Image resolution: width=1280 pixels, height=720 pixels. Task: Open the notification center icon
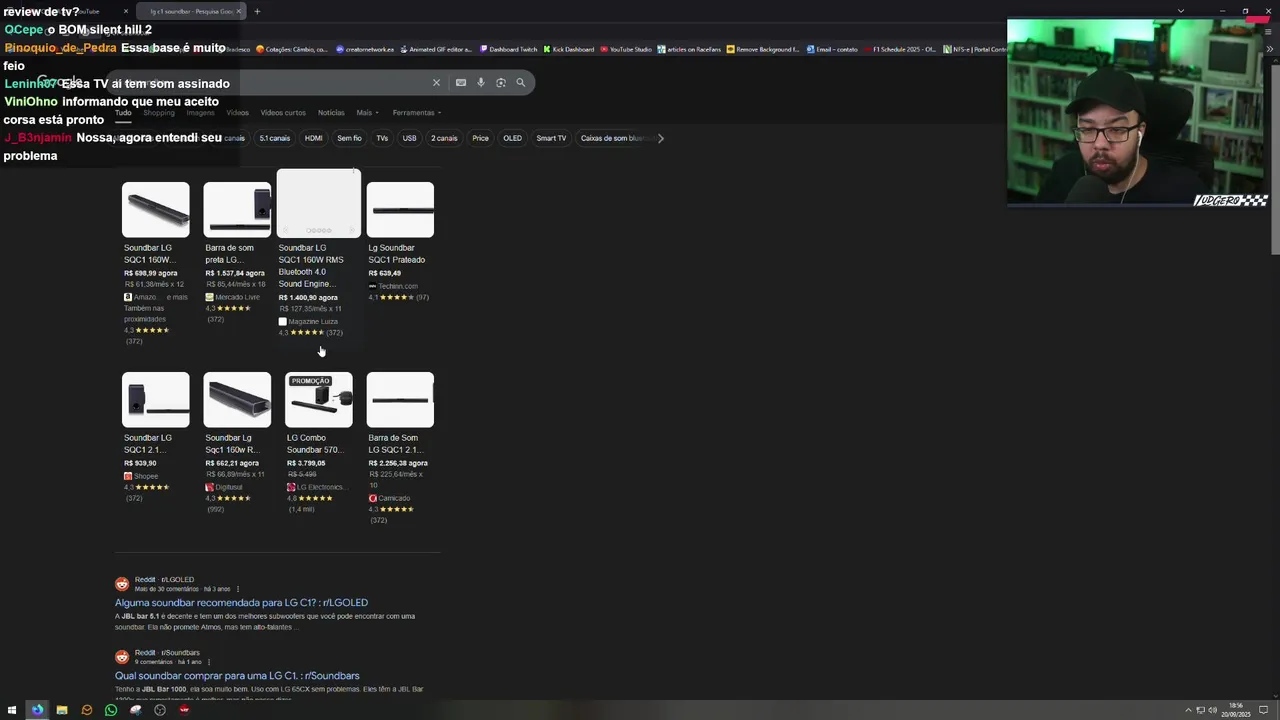pos(1264,710)
